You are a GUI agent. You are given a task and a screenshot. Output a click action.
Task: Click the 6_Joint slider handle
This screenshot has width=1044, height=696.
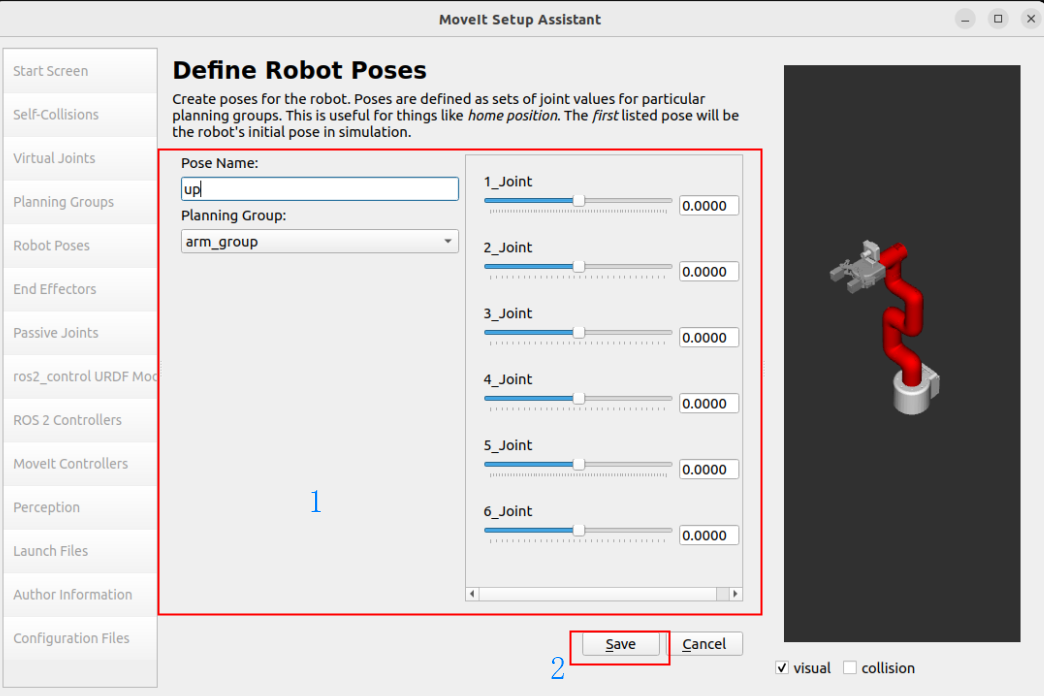579,530
